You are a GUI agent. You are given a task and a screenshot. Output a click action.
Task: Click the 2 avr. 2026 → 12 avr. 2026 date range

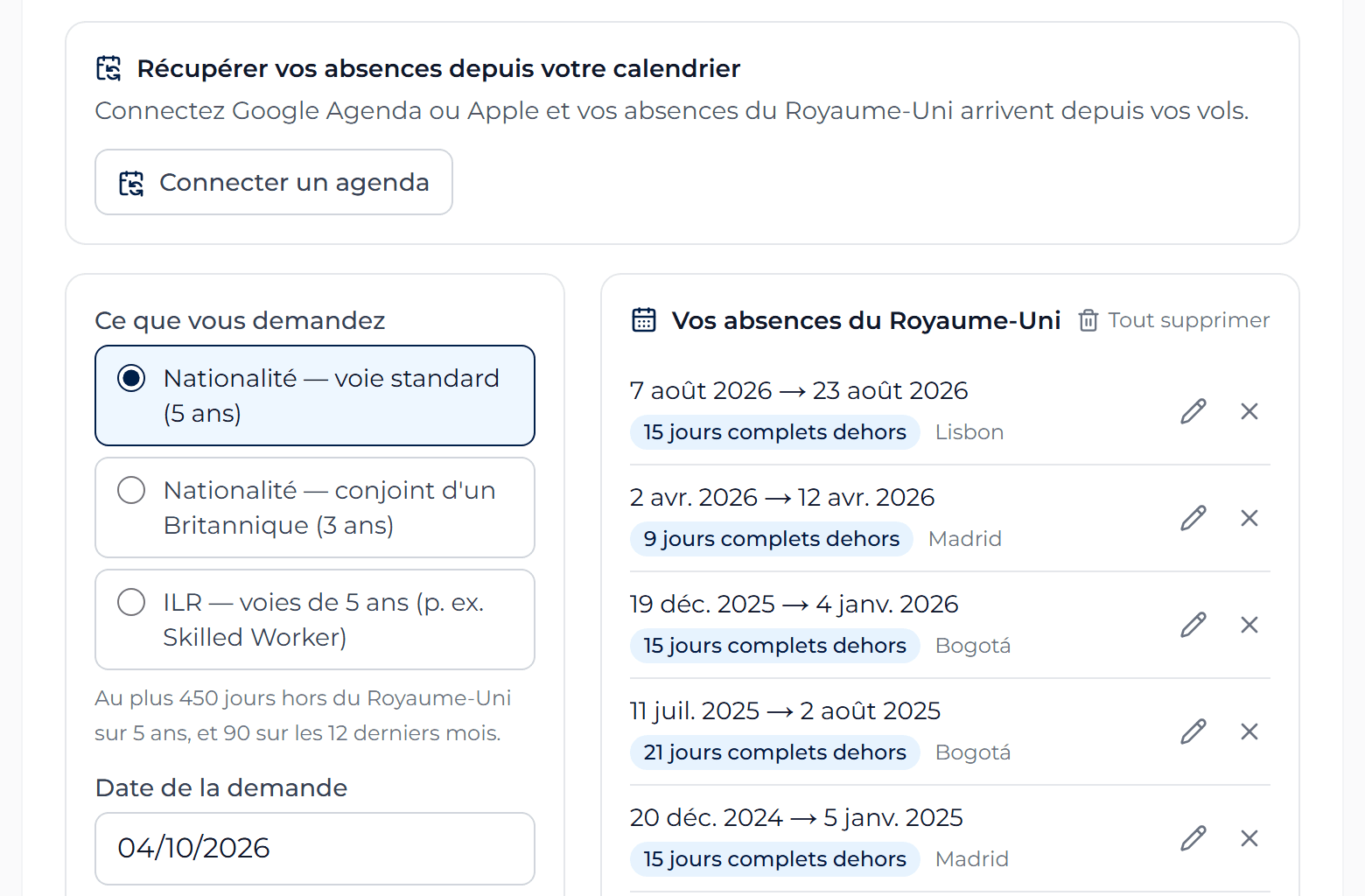[x=782, y=497]
